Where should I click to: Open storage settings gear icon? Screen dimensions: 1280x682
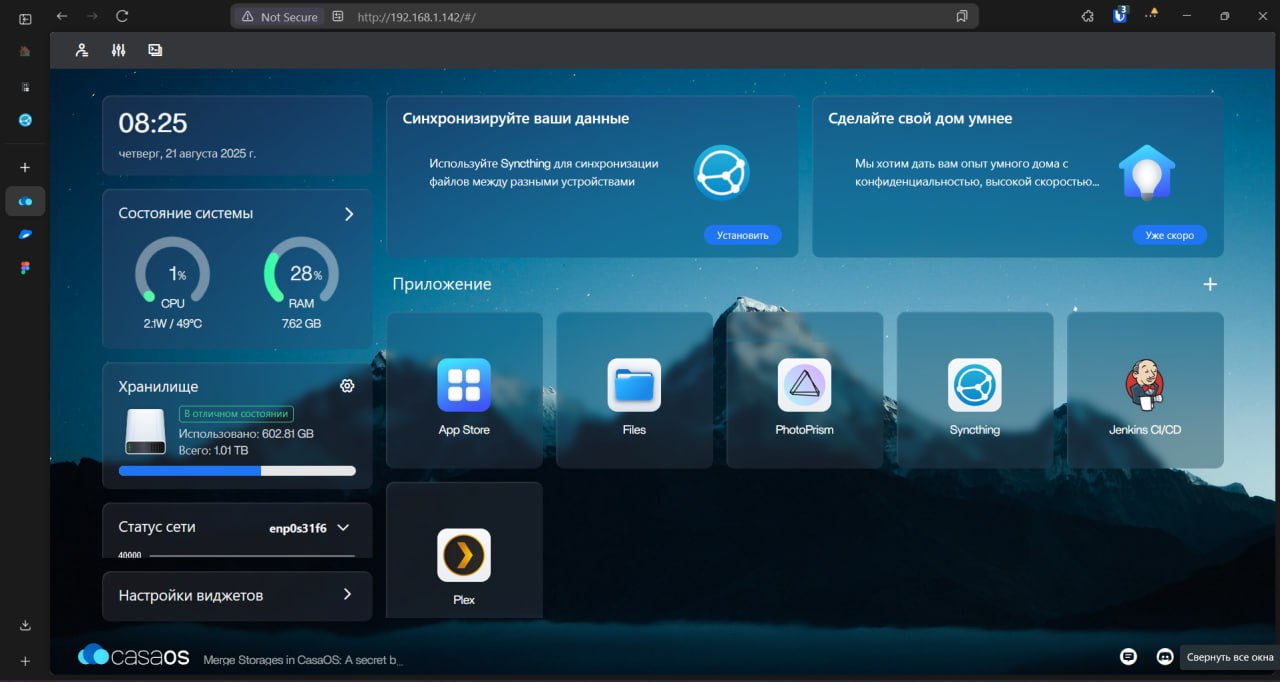[347, 386]
